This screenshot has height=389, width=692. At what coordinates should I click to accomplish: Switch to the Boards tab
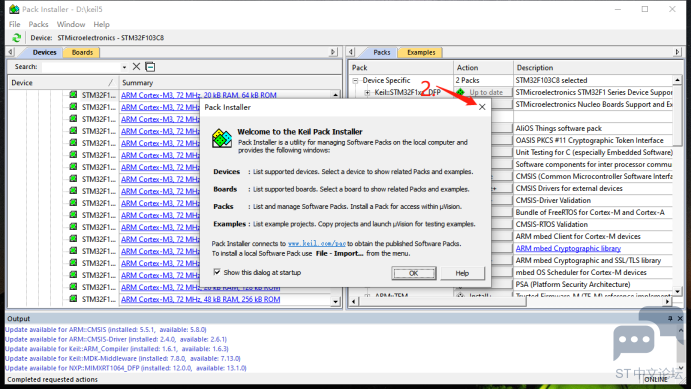(82, 53)
